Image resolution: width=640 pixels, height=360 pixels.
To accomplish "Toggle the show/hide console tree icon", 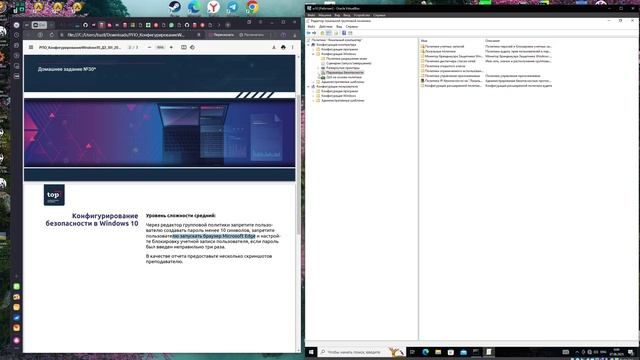I will 329,33.
